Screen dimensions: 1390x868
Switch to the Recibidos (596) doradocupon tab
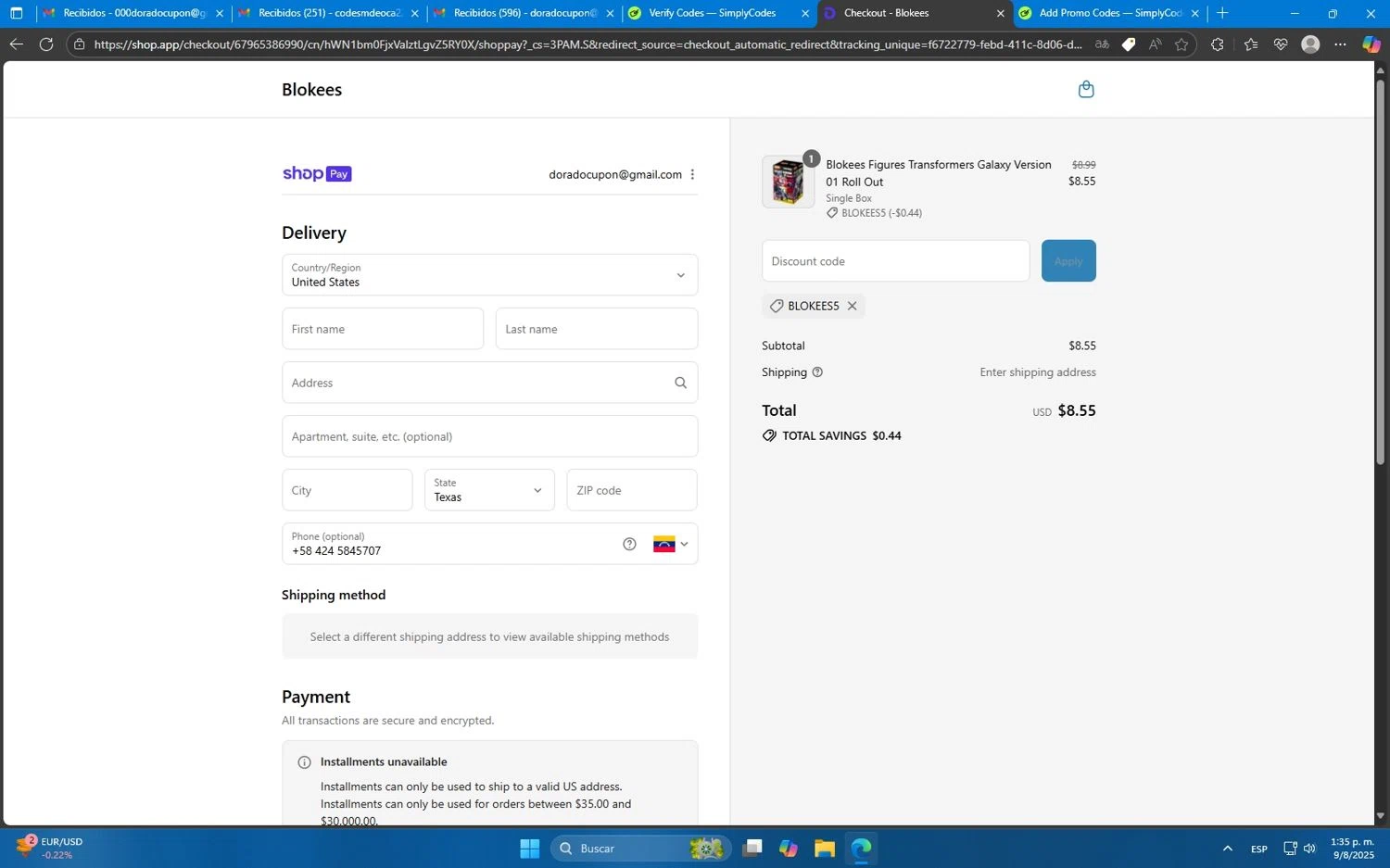coord(524,13)
